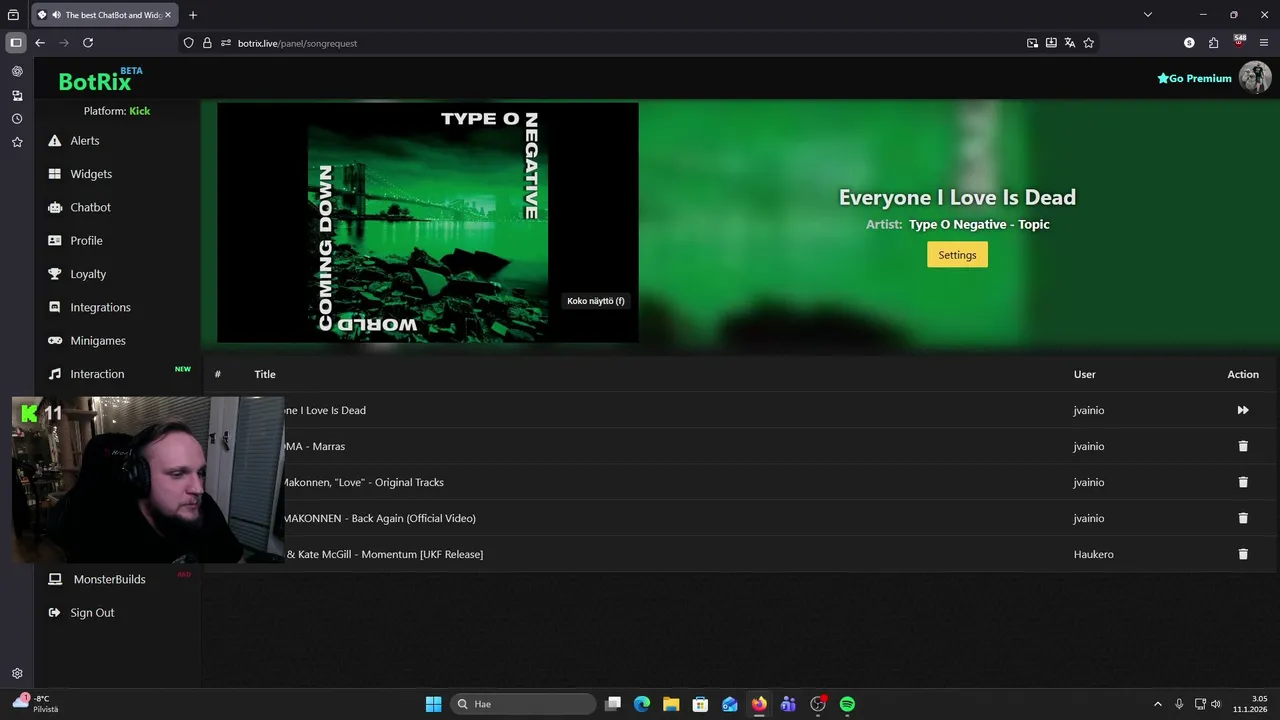Open video in Picture-in-Picture
The width and height of the screenshot is (1280, 720).
tap(1032, 43)
